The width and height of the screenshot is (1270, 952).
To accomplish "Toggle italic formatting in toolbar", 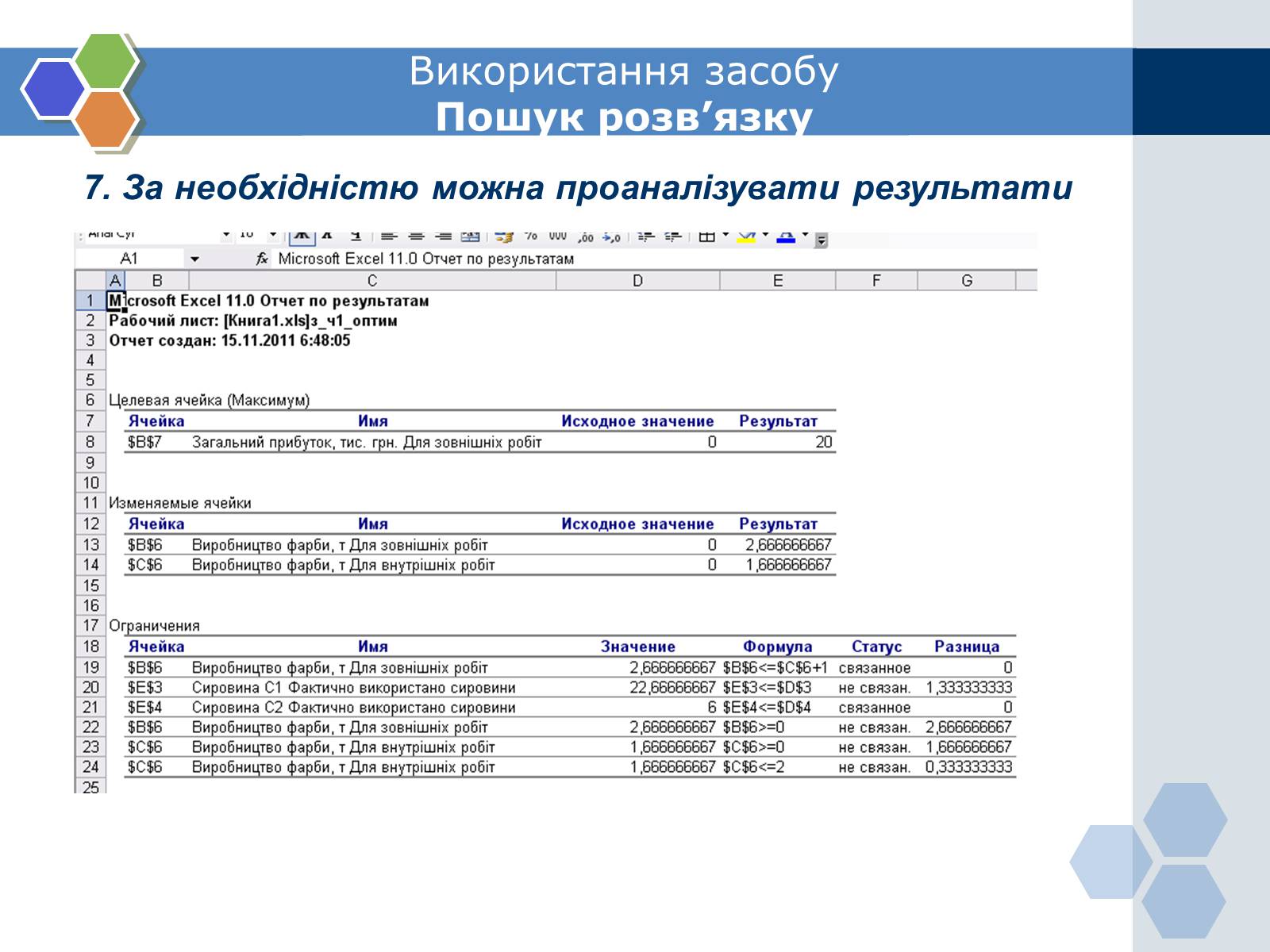I will pyautogui.click(x=327, y=236).
